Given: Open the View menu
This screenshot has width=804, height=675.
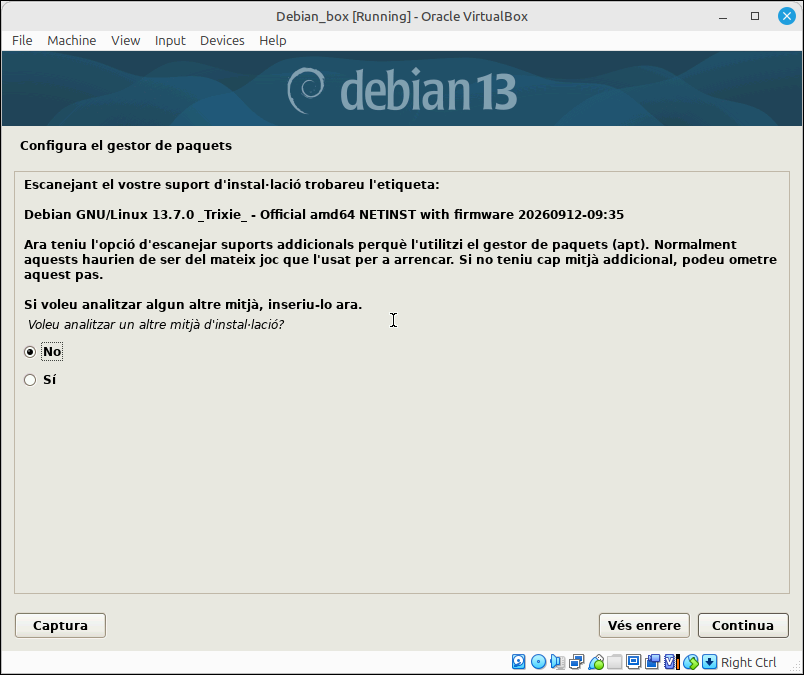Looking at the screenshot, I should tap(126, 41).
